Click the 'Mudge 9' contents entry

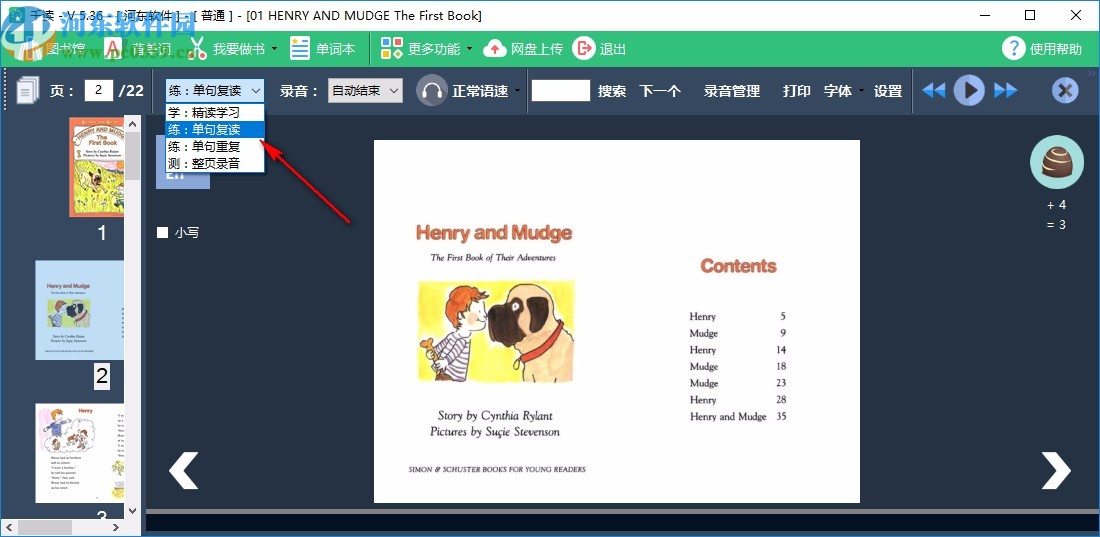click(x=738, y=333)
